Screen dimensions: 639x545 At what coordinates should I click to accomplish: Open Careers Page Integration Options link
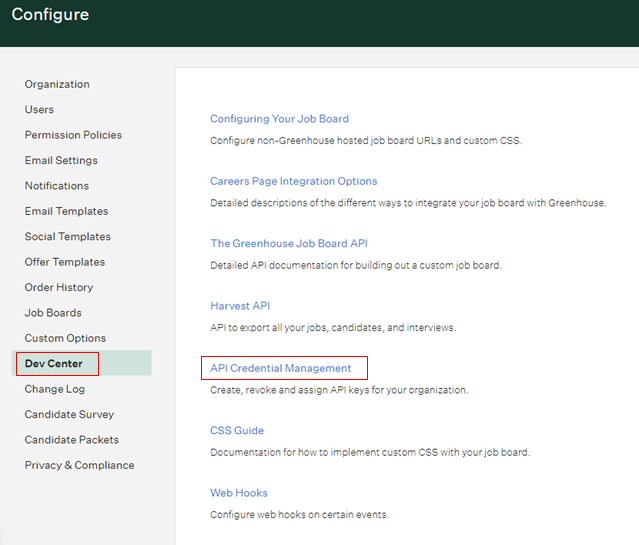click(x=294, y=181)
